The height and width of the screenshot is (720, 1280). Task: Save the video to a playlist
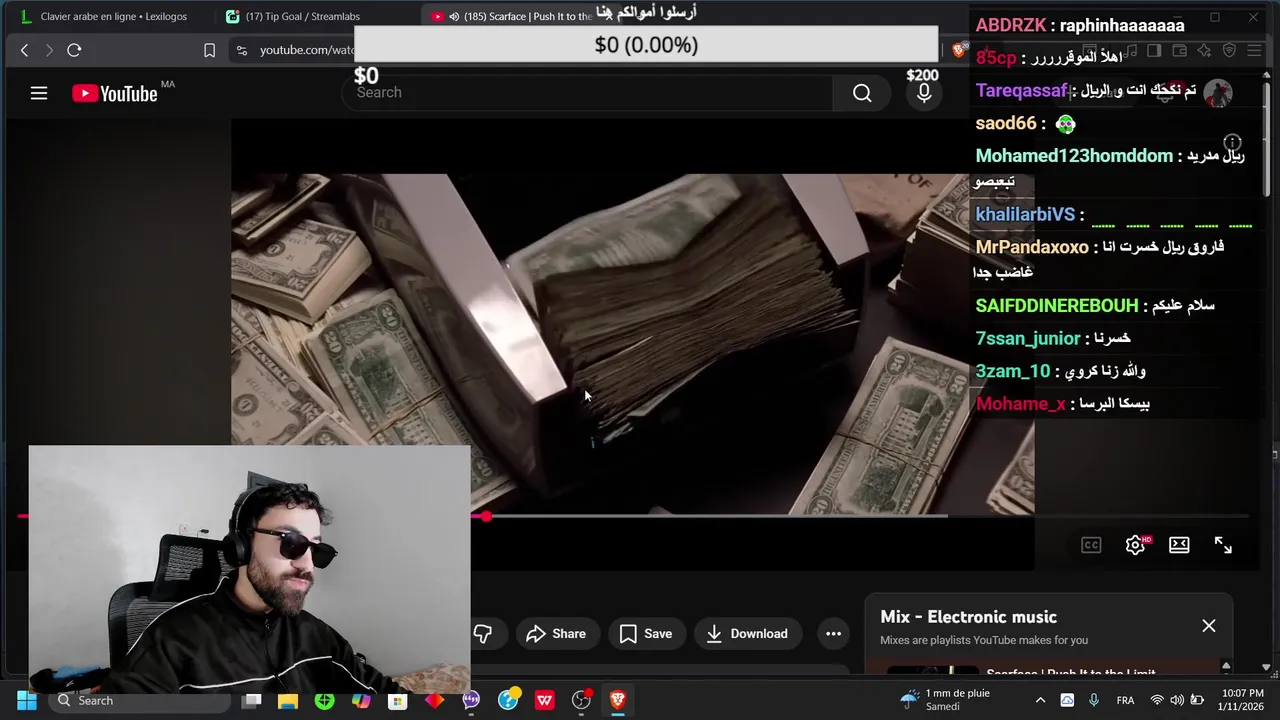pos(646,633)
